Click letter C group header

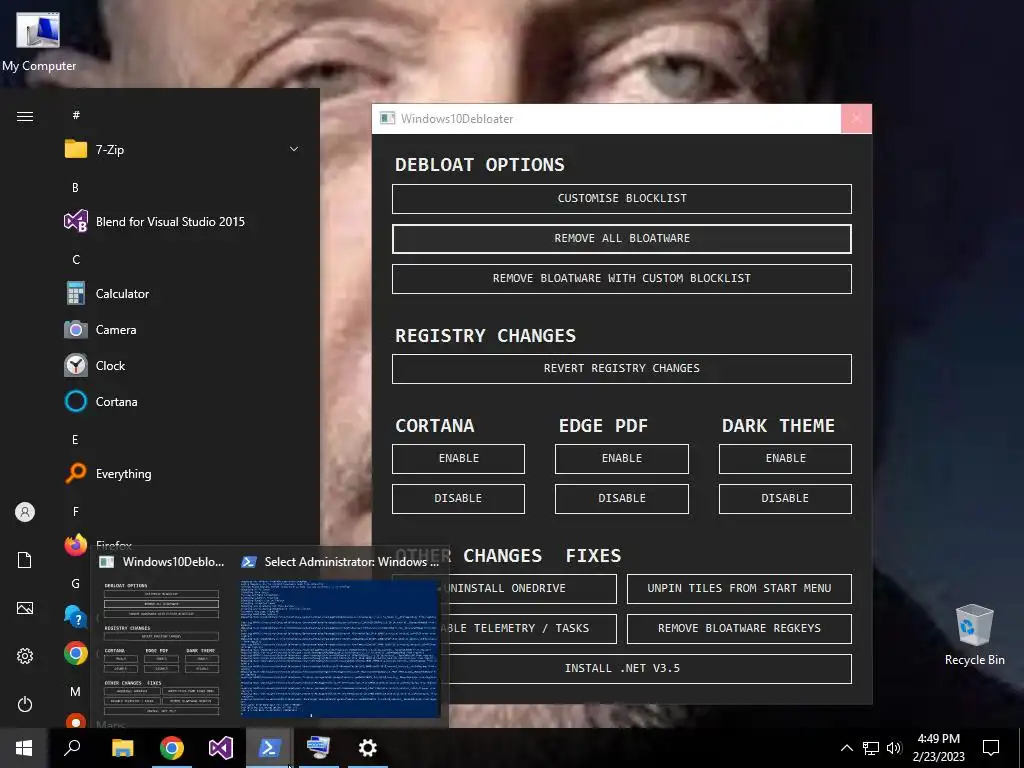(x=76, y=260)
